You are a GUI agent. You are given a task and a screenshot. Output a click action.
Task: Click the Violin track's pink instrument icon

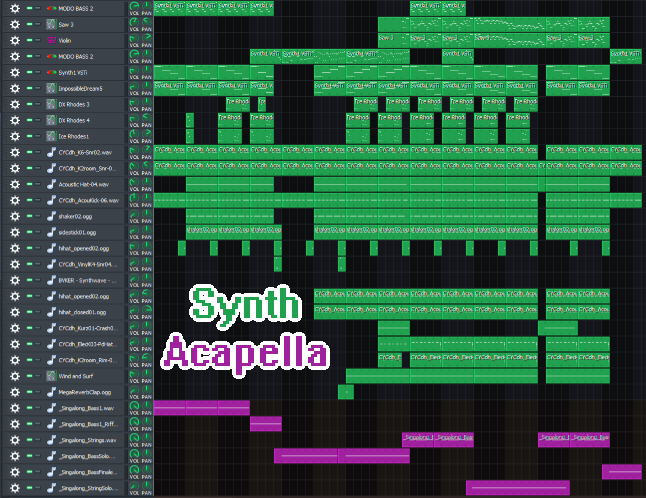click(x=51, y=40)
